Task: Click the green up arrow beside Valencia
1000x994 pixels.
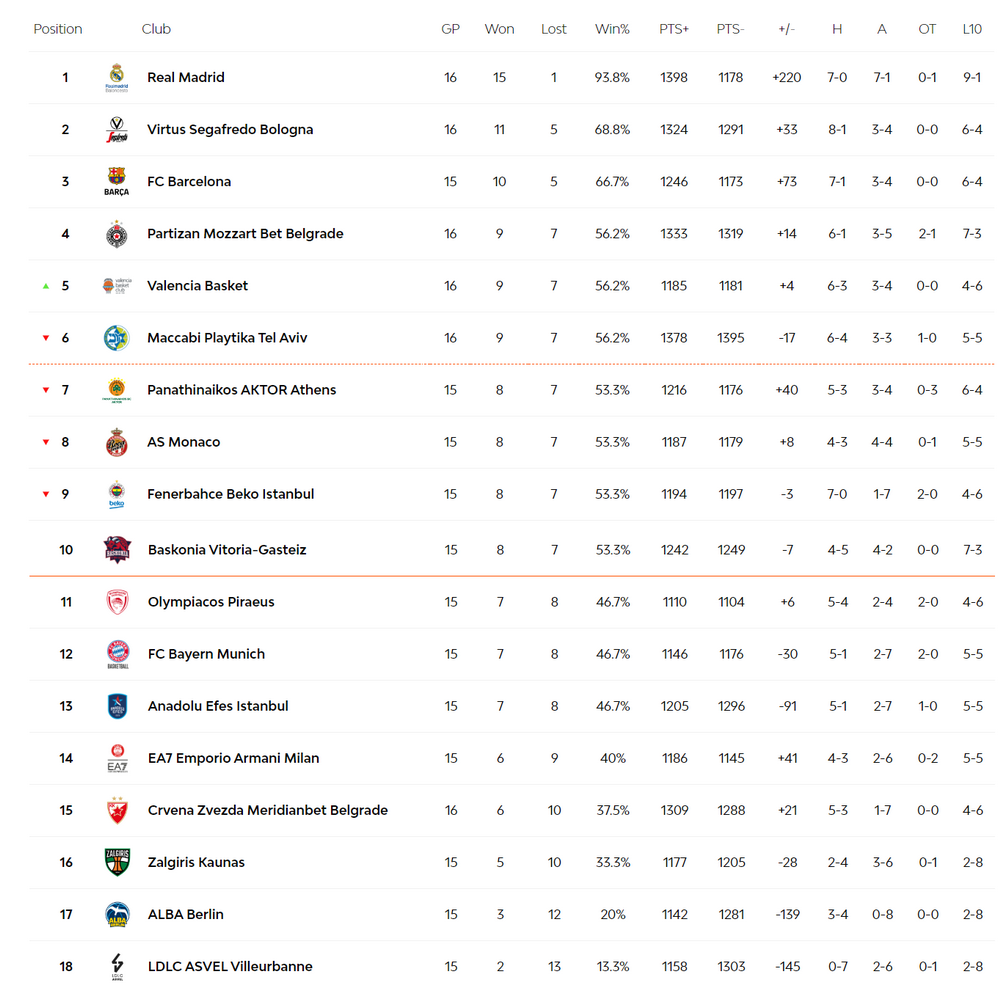Action: (46, 286)
